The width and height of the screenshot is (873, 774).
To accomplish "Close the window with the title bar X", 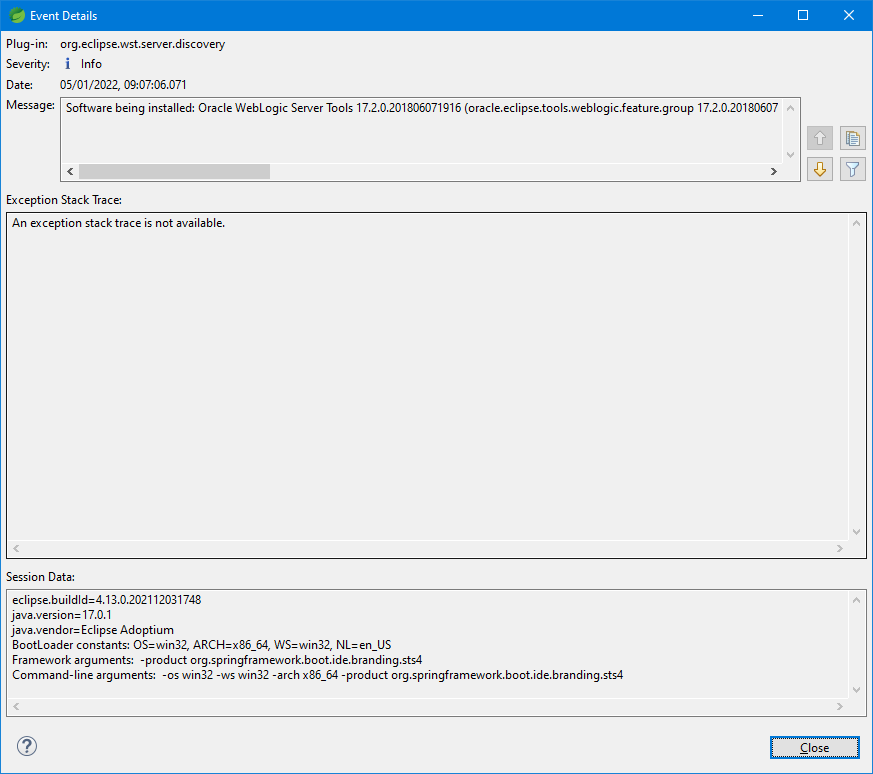I will point(849,15).
